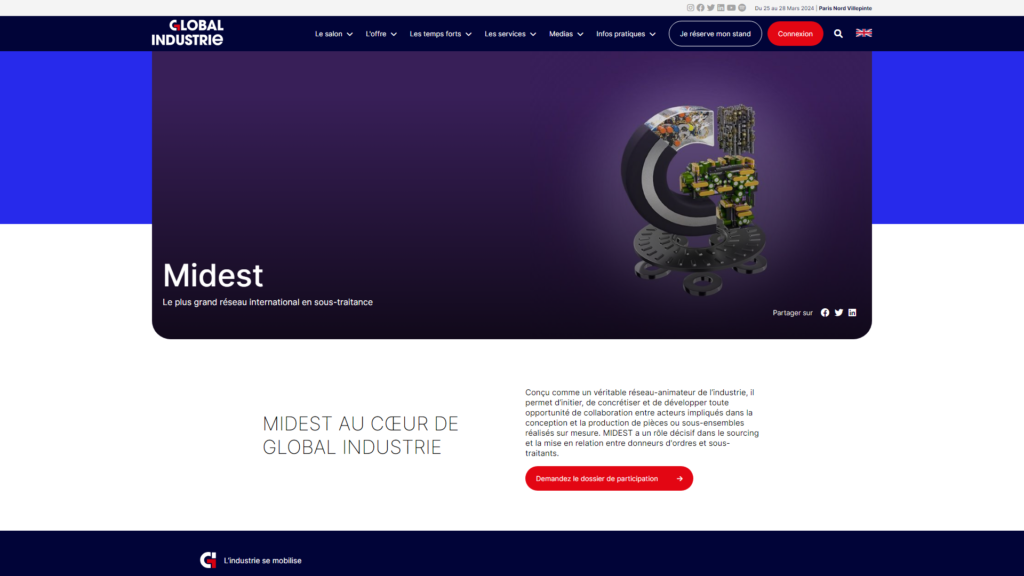1024x576 pixels.
Task: Expand the Infos pratiques chevron
Action: (x=652, y=35)
